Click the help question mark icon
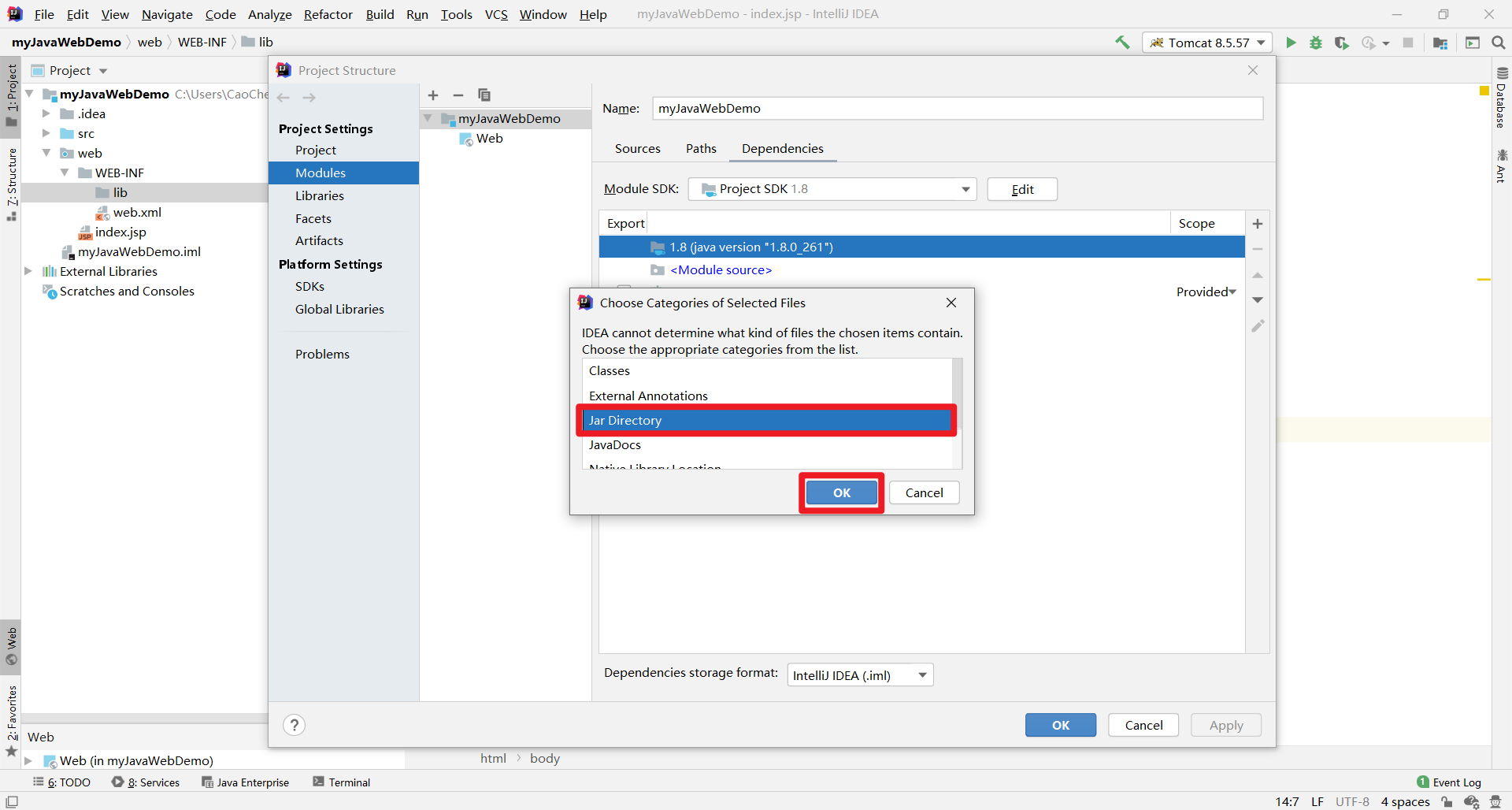The height and width of the screenshot is (810, 1512). [x=294, y=725]
